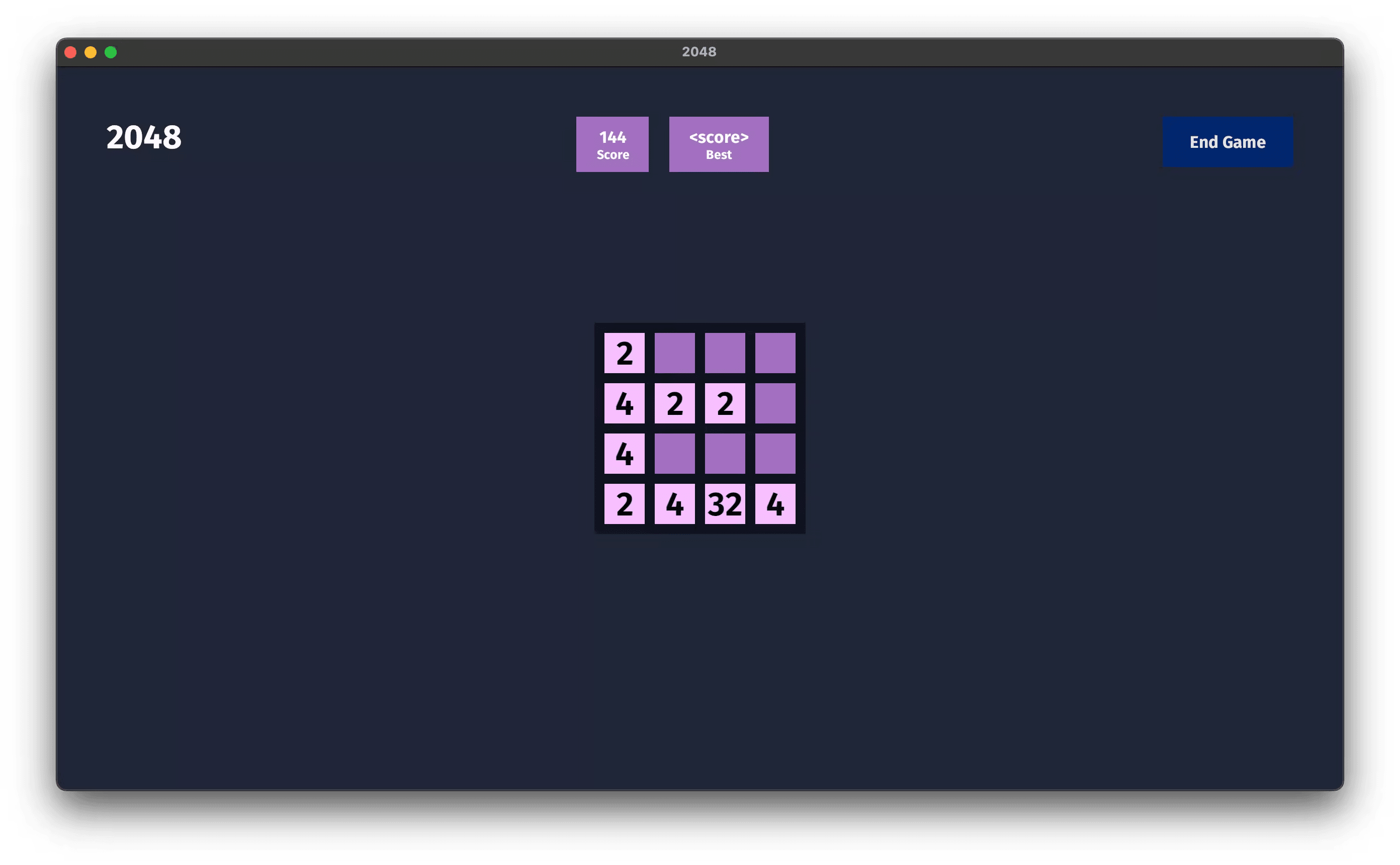Select the 144 Score box
This screenshot has width=1400, height=865.
pyautogui.click(x=612, y=144)
